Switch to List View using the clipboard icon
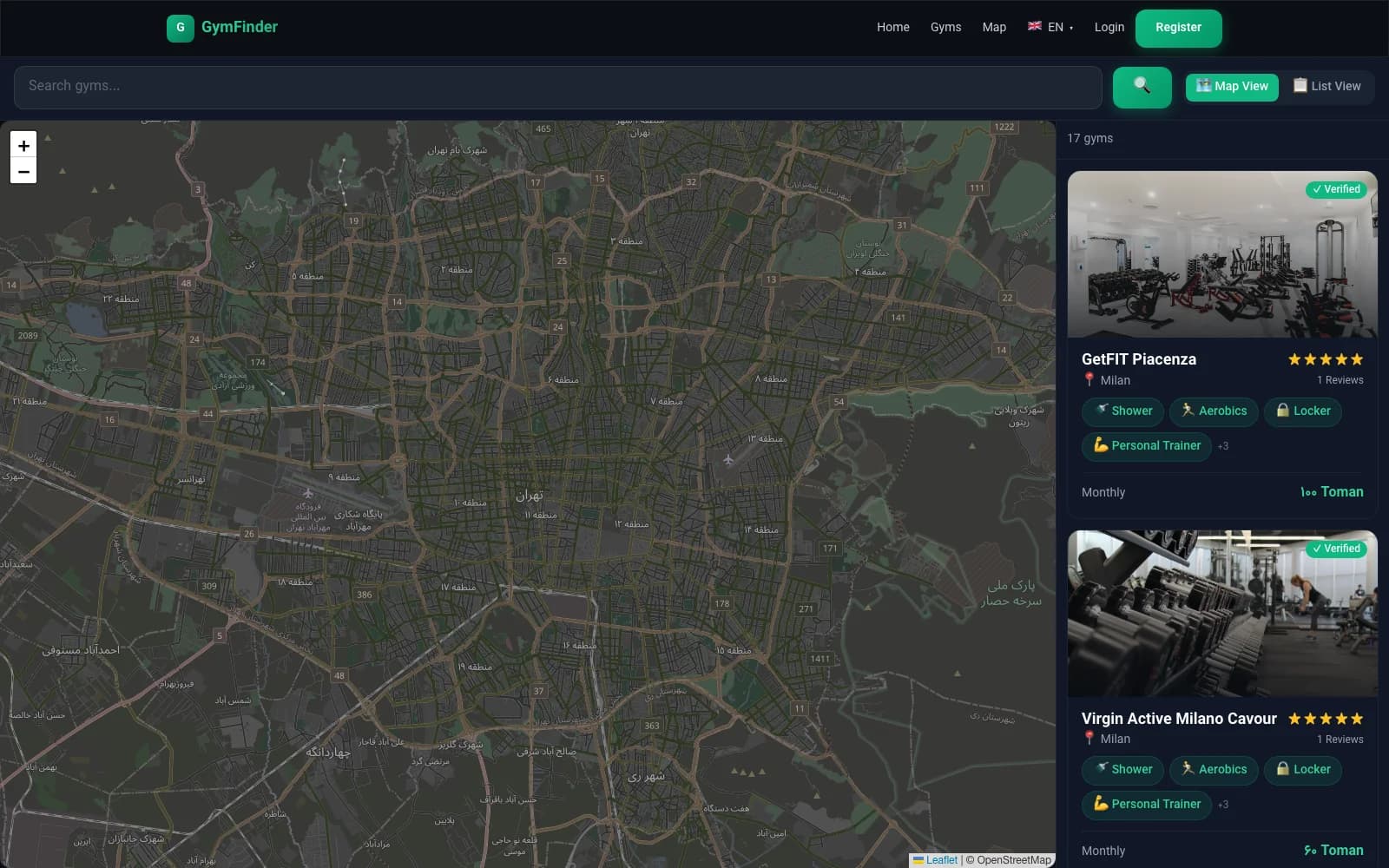 [1300, 86]
